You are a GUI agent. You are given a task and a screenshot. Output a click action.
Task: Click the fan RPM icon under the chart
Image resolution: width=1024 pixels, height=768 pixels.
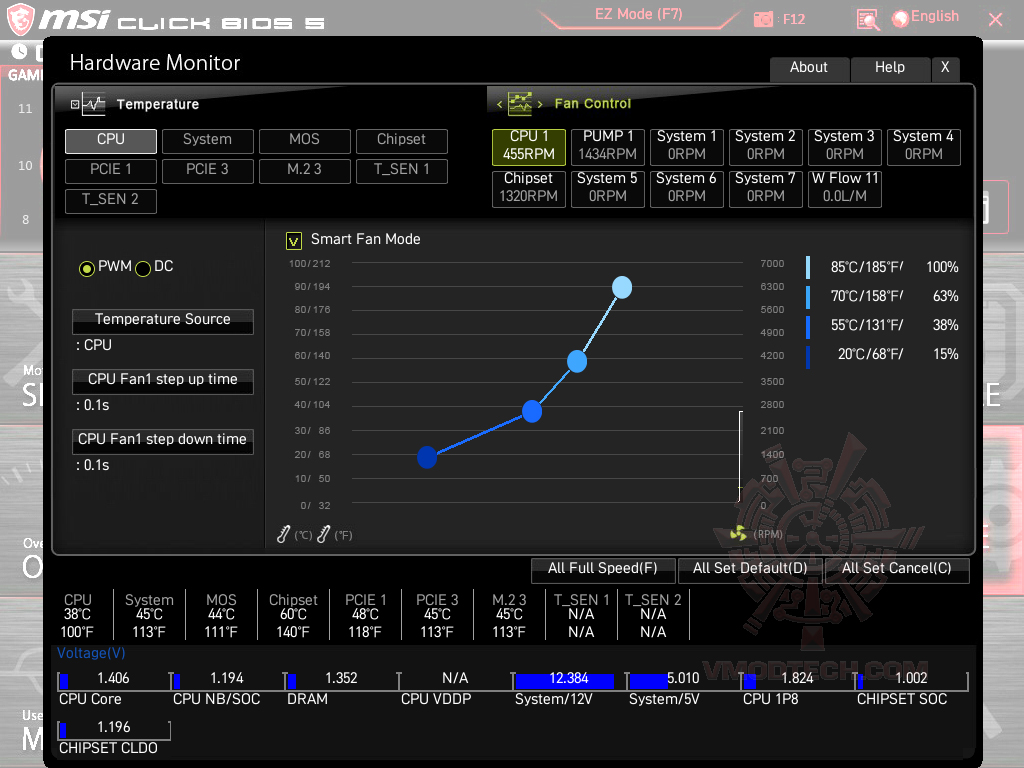point(738,535)
